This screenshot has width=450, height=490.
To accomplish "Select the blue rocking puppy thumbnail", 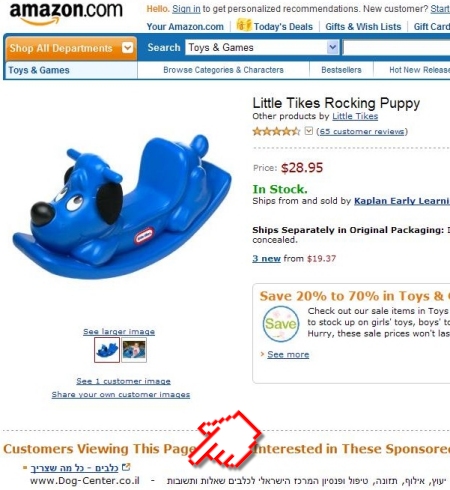I will coord(107,350).
